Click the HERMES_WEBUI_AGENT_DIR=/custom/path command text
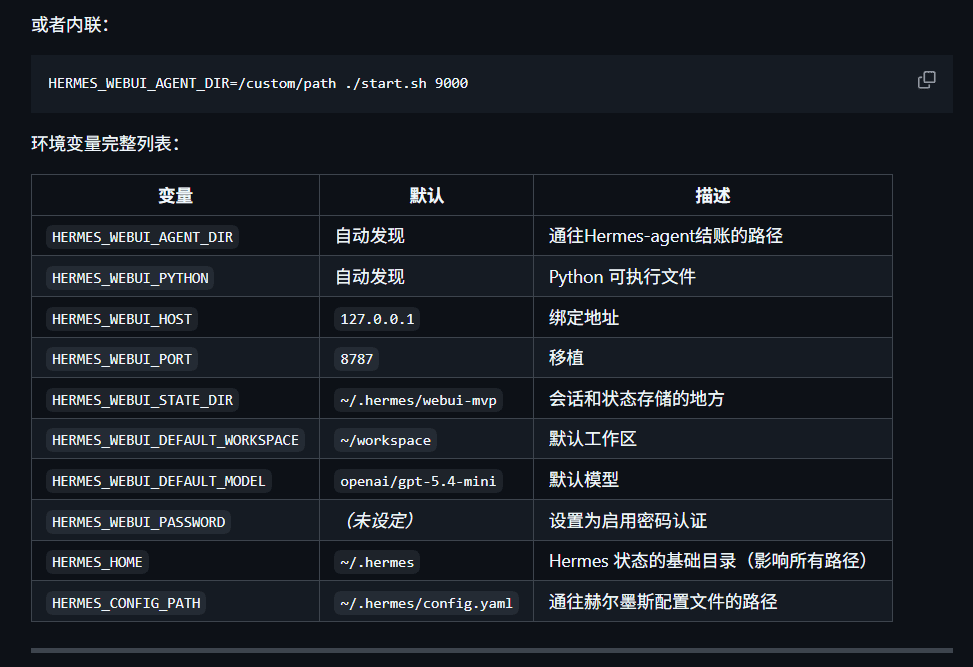Viewport: 973px width, 667px height. (x=258, y=83)
